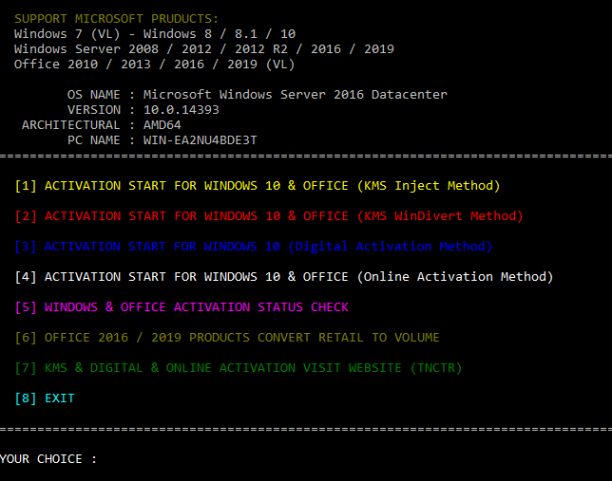Select option 4 Online Activation Method line
Screen dimensions: 612x481
tap(284, 277)
